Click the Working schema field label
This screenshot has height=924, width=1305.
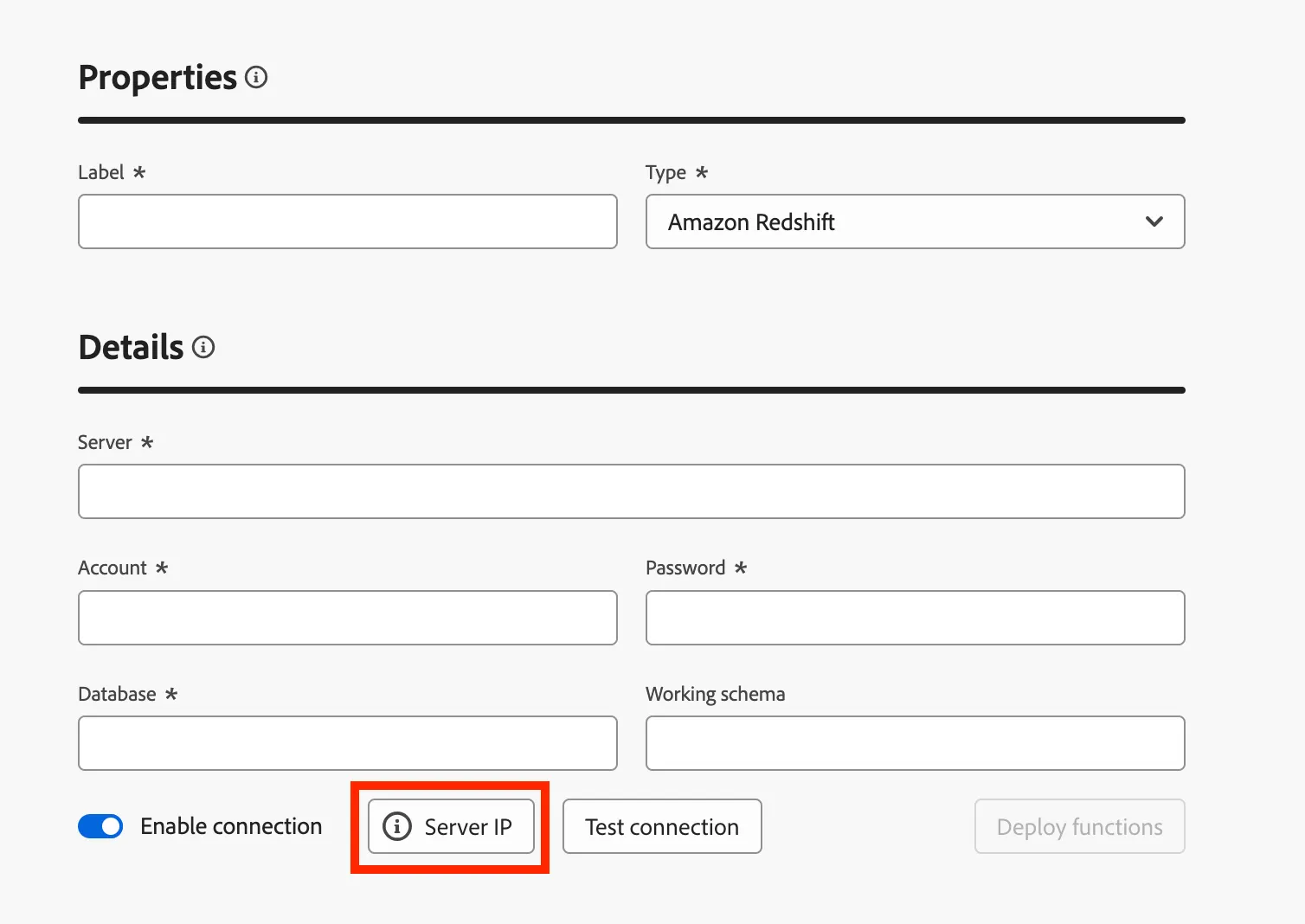[715, 694]
